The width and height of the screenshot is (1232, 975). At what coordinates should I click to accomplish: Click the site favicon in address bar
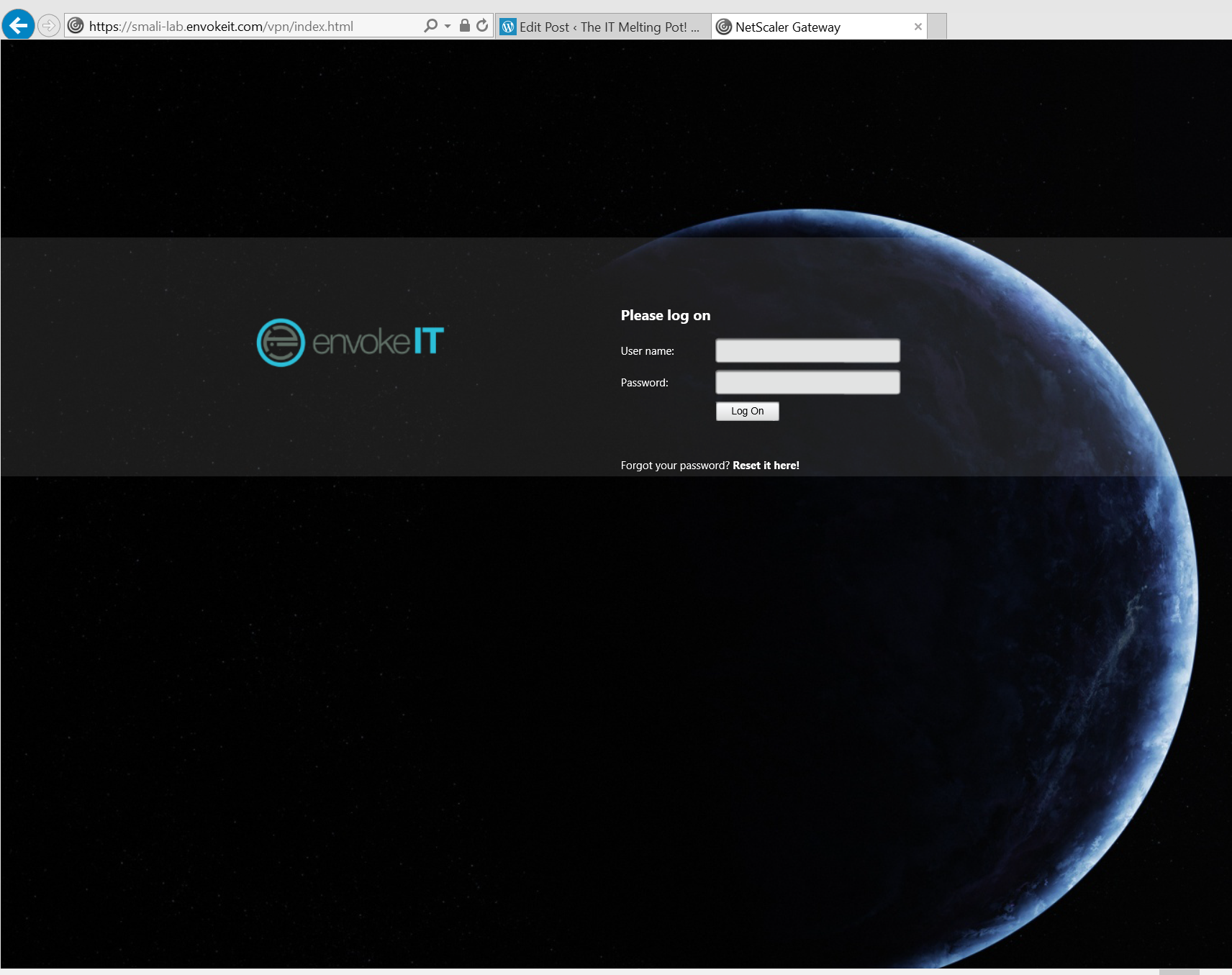[76, 26]
